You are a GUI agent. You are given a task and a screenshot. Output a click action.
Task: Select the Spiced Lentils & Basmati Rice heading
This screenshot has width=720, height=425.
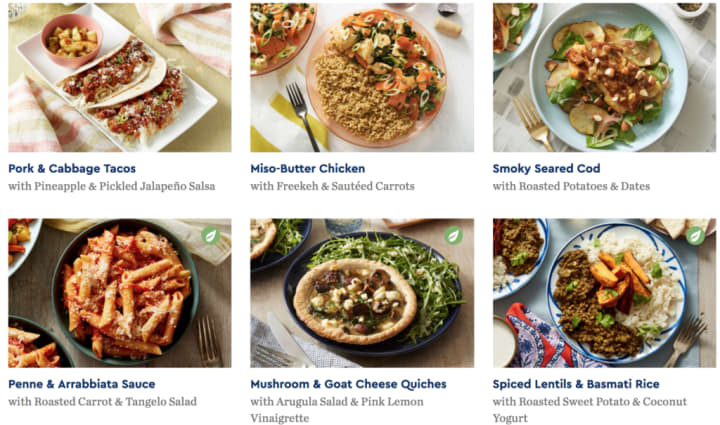[x=576, y=384]
